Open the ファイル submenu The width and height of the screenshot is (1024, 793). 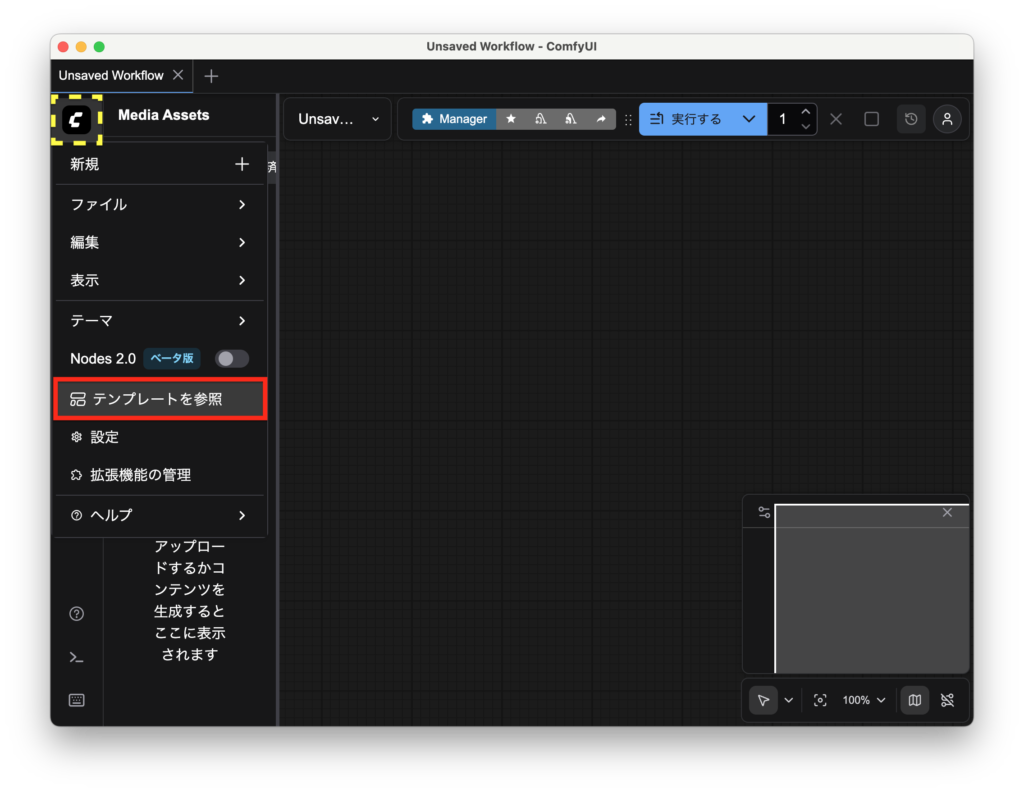pyautogui.click(x=159, y=204)
